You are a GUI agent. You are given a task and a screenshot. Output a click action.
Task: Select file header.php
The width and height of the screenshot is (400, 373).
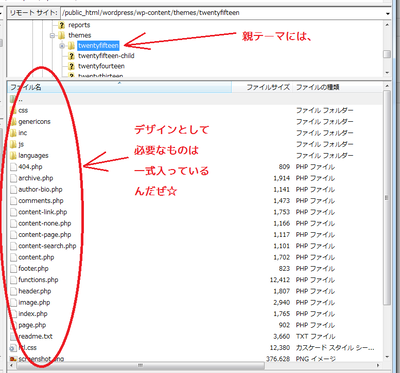coord(35,291)
